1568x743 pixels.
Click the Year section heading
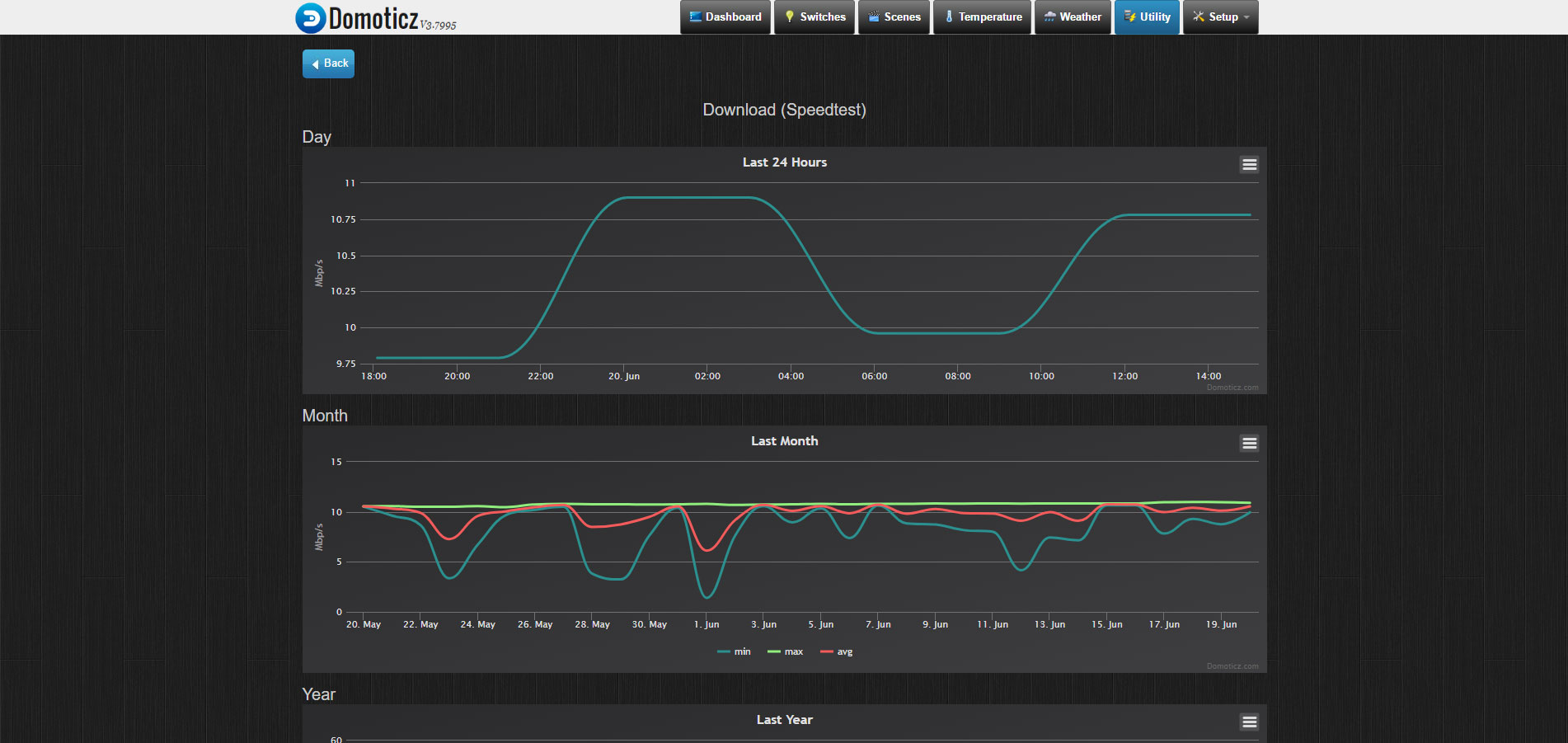coord(319,694)
